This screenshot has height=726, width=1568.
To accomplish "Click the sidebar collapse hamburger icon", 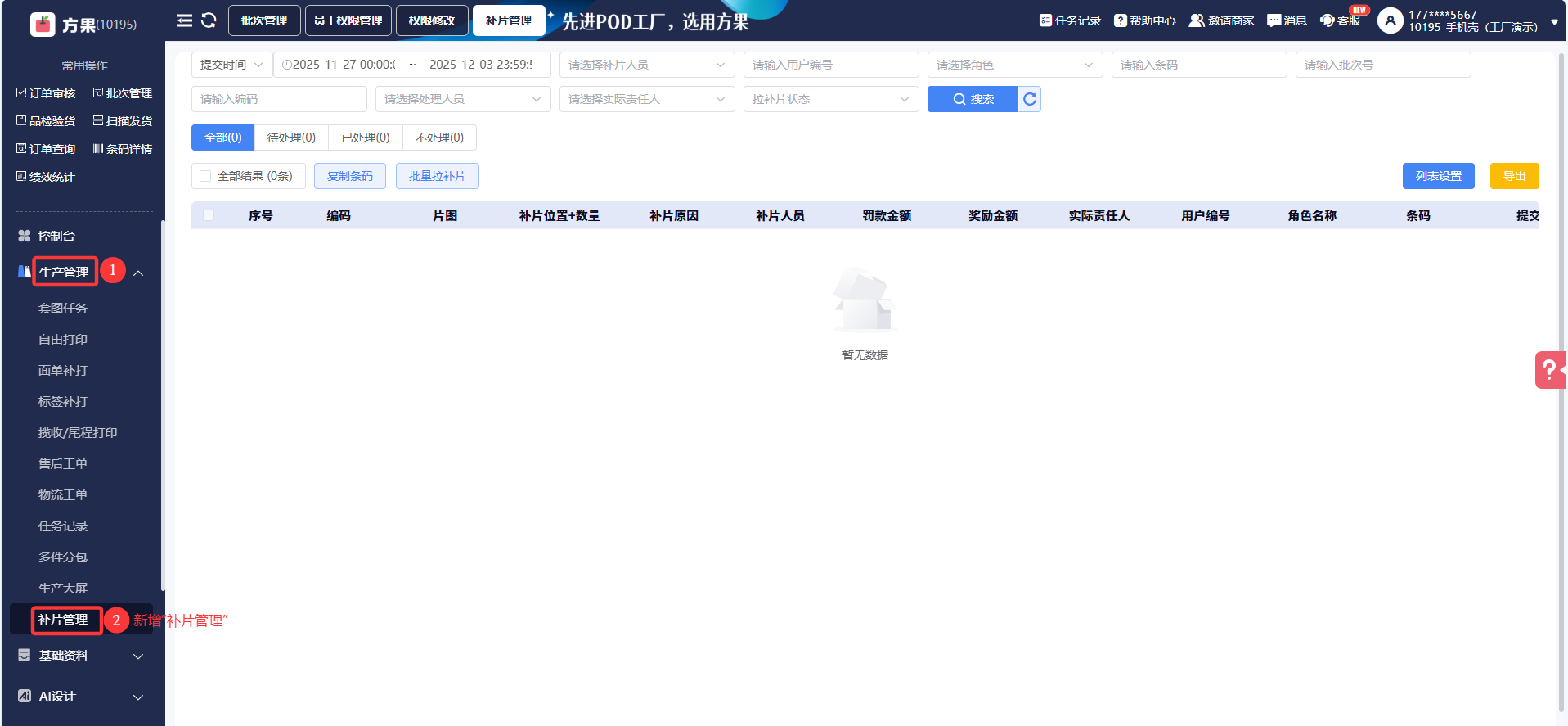I will coord(185,20).
